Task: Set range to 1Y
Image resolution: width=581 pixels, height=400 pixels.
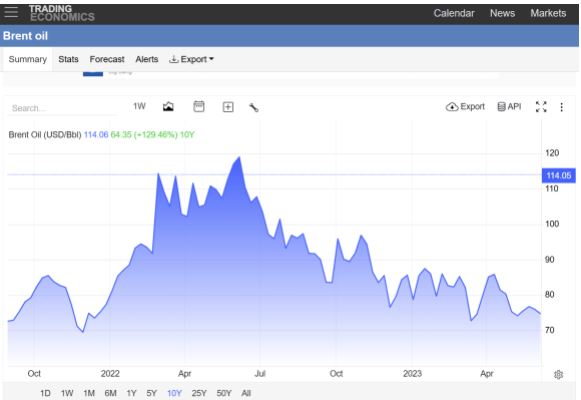Action: click(x=132, y=393)
